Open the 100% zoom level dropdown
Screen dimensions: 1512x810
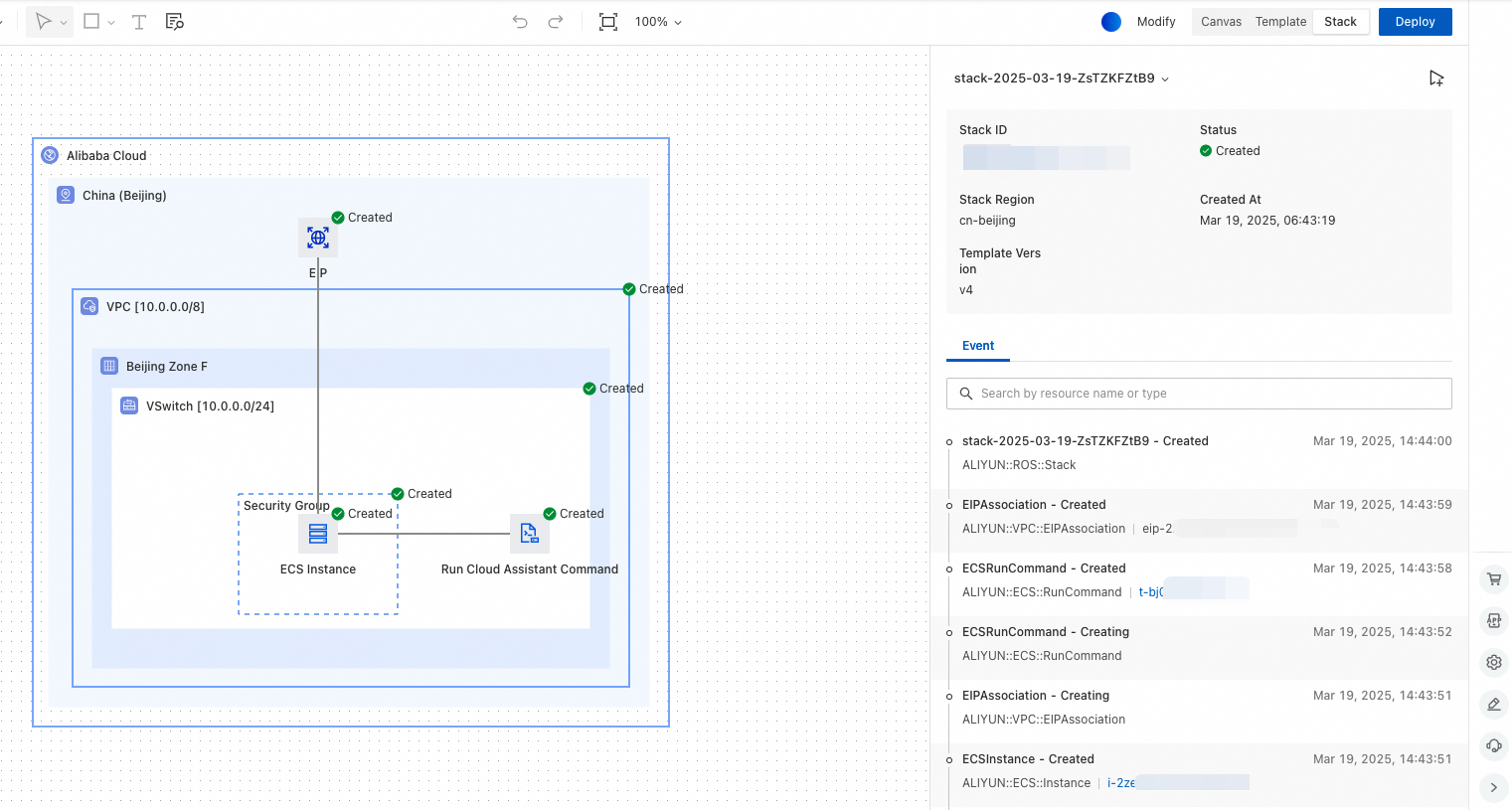point(658,22)
